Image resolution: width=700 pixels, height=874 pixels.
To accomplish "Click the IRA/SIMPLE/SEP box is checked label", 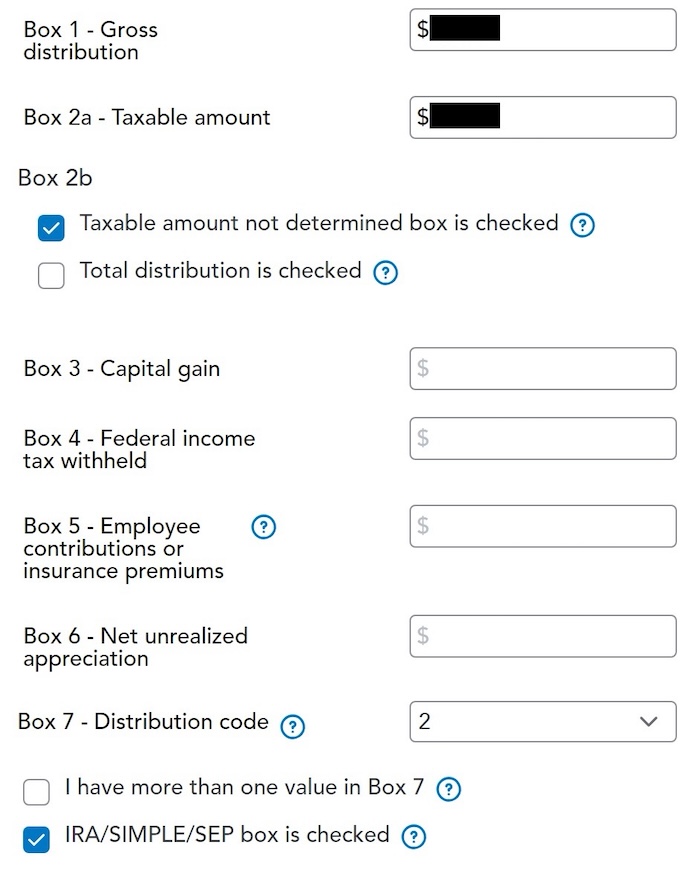I will coord(226,835).
